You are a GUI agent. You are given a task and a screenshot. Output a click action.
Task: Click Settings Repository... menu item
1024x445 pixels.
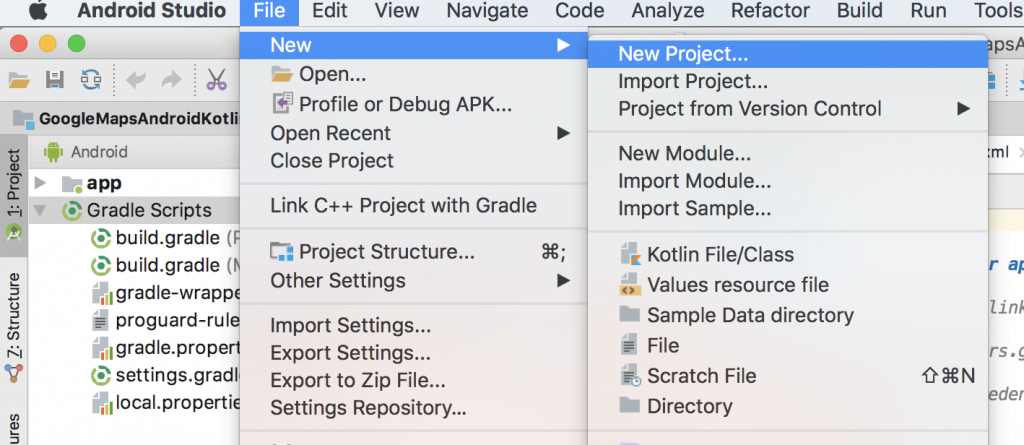[x=413, y=408]
